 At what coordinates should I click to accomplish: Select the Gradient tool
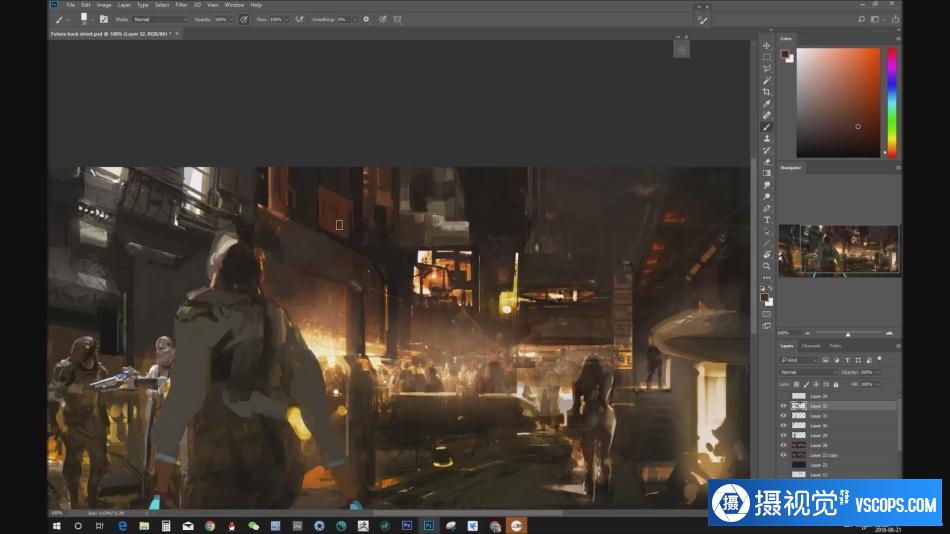(766, 173)
